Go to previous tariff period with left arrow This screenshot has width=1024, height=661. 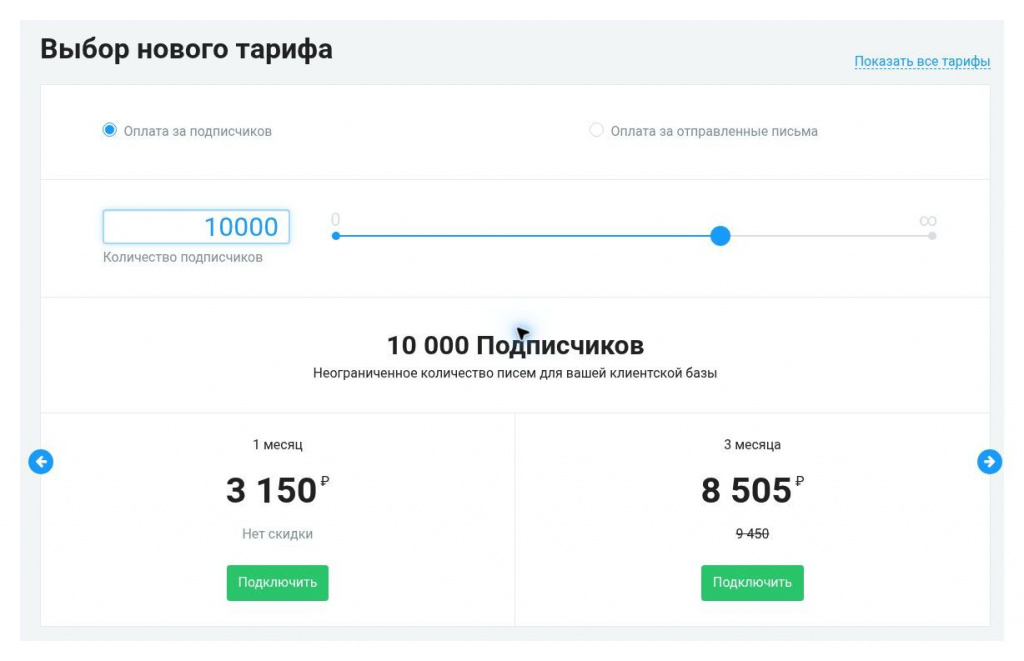40,462
